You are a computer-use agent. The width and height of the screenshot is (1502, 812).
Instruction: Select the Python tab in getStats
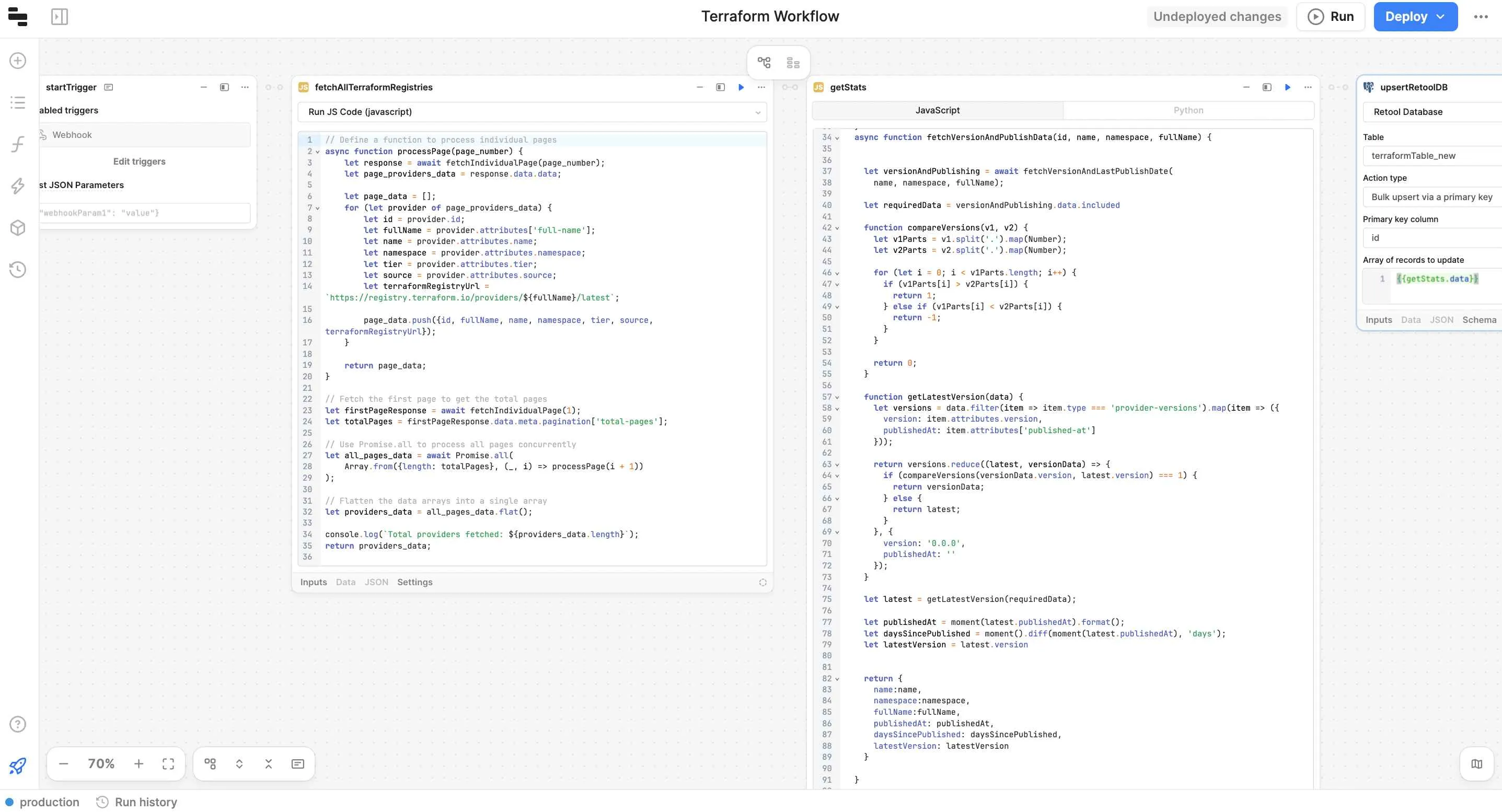click(x=1188, y=110)
